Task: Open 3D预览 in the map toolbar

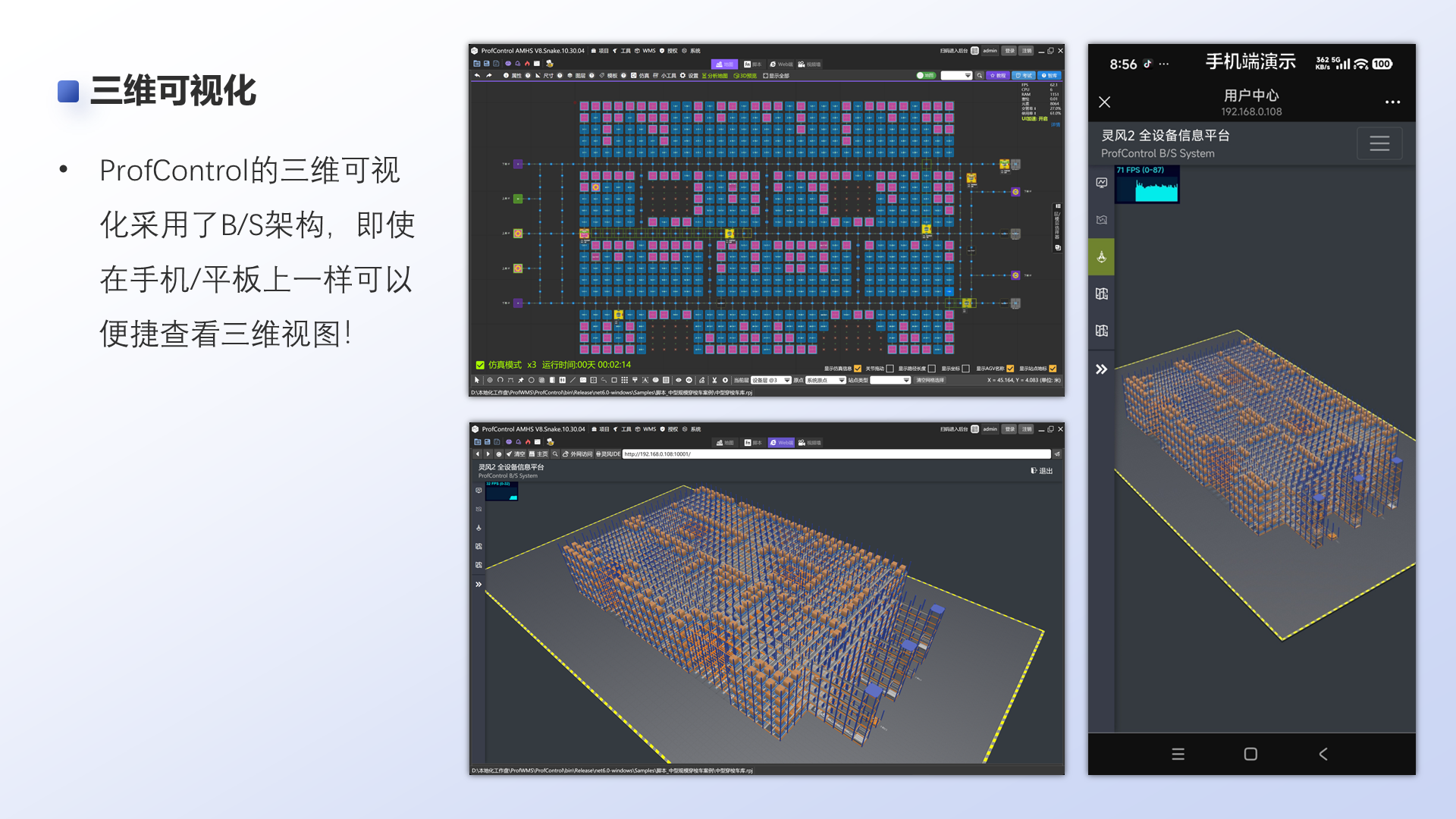Action: click(x=745, y=76)
